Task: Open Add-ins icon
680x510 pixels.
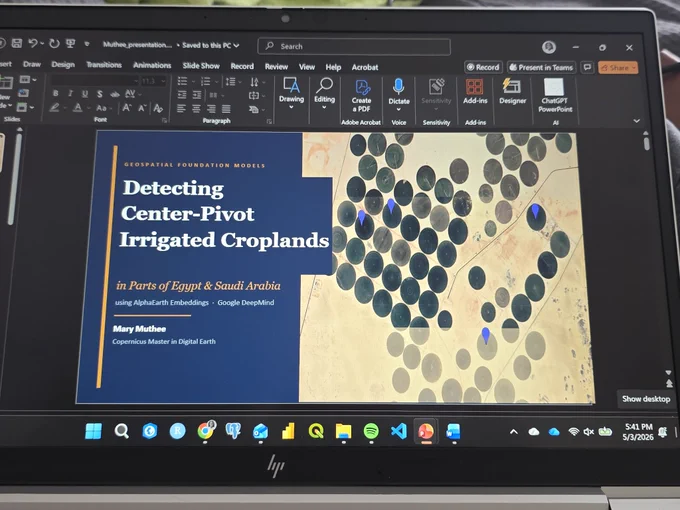Action: (475, 92)
